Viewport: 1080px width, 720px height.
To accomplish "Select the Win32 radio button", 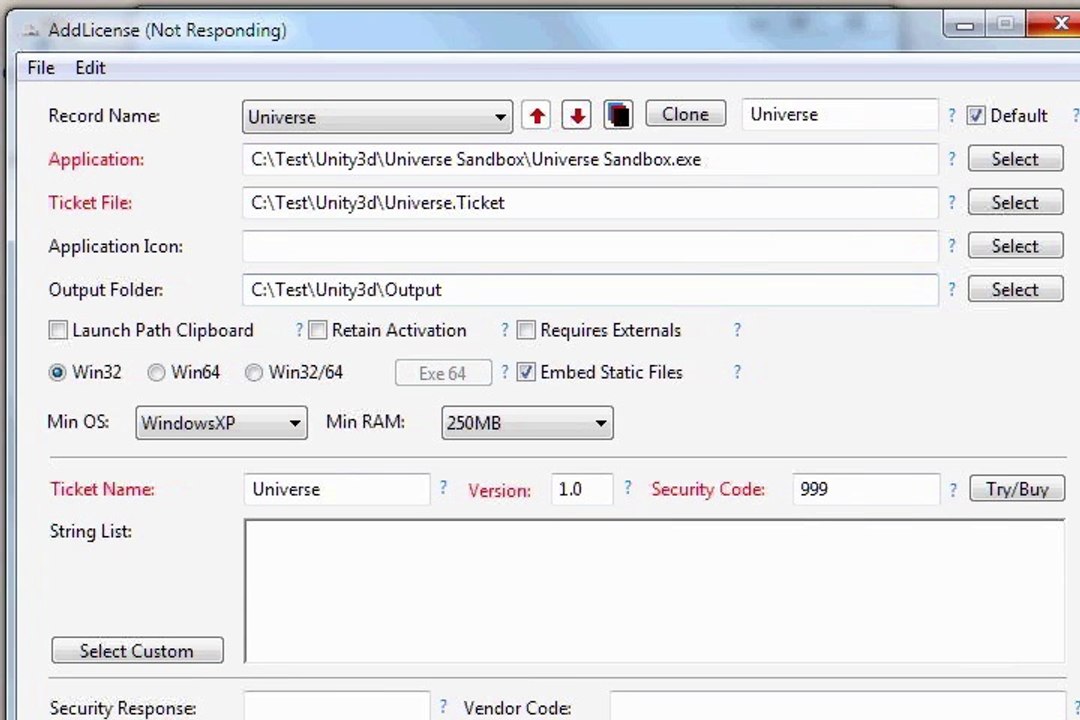I will coord(57,372).
